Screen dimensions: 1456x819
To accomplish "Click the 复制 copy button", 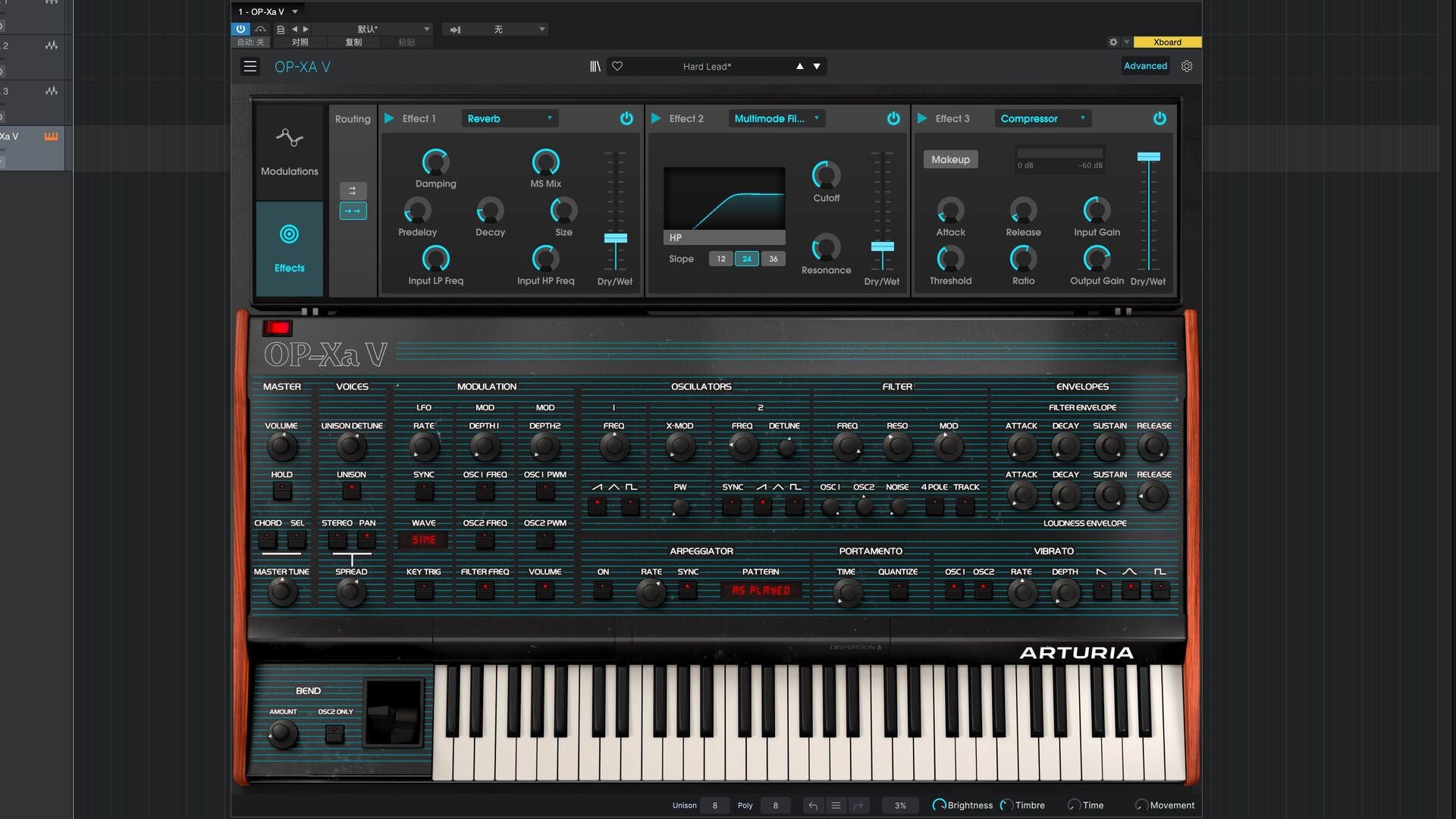I will tap(353, 42).
